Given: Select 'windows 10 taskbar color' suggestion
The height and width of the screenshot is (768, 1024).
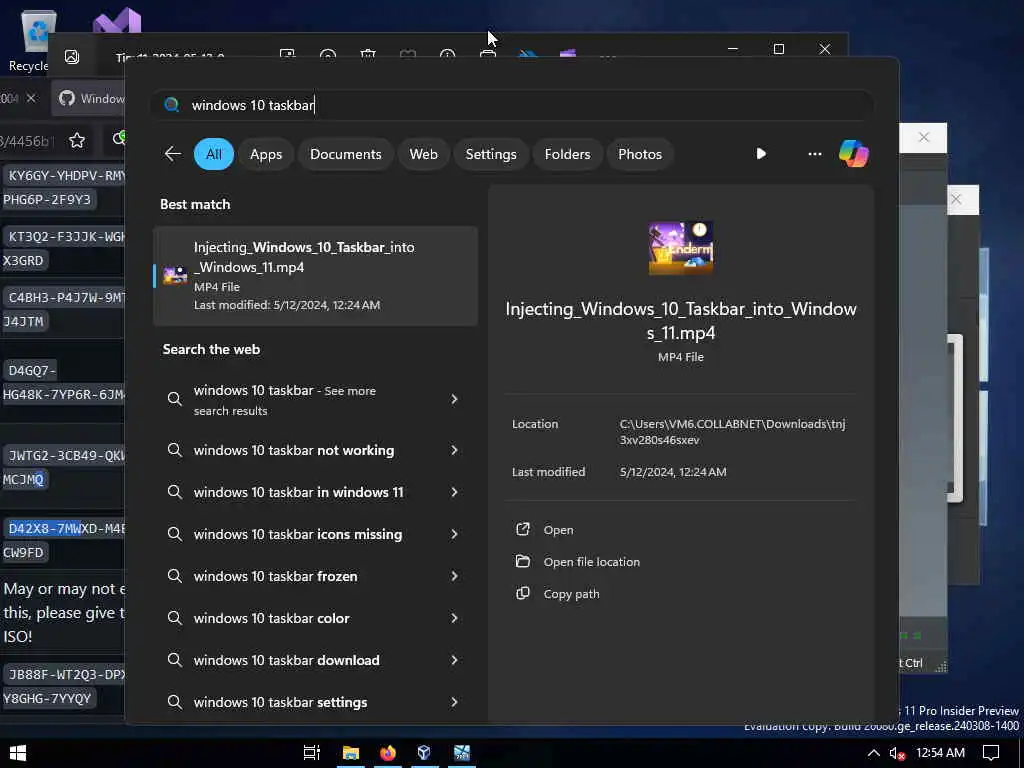Looking at the screenshot, I should pos(272,618).
